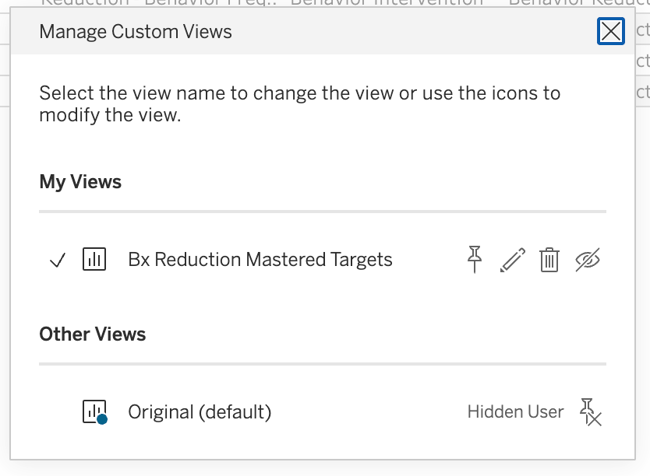Viewport: 650px width, 476px height.
Task: Delete the Bx Reduction Mastered Targets view
Action: click(549, 260)
